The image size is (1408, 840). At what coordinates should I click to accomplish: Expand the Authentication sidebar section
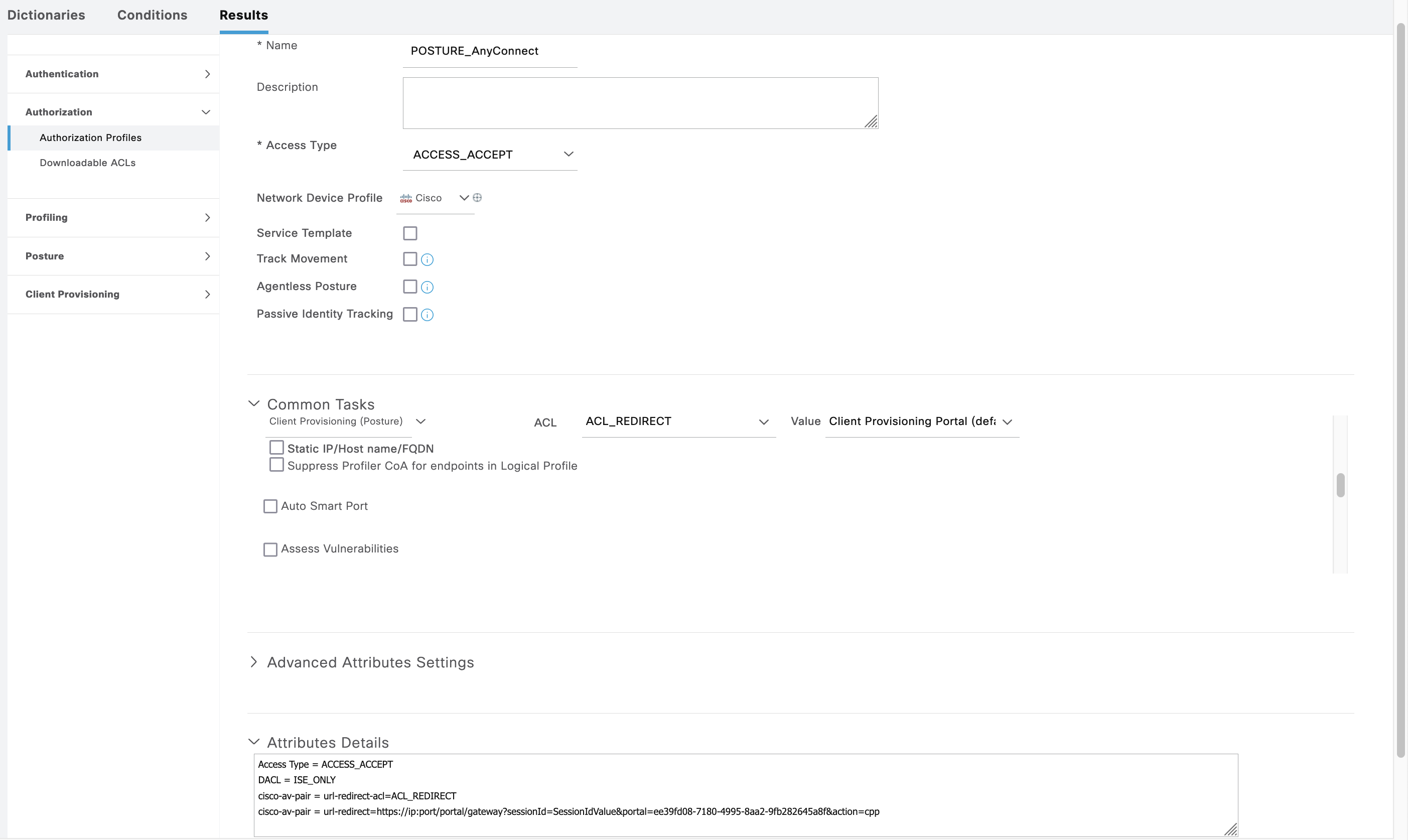point(113,74)
